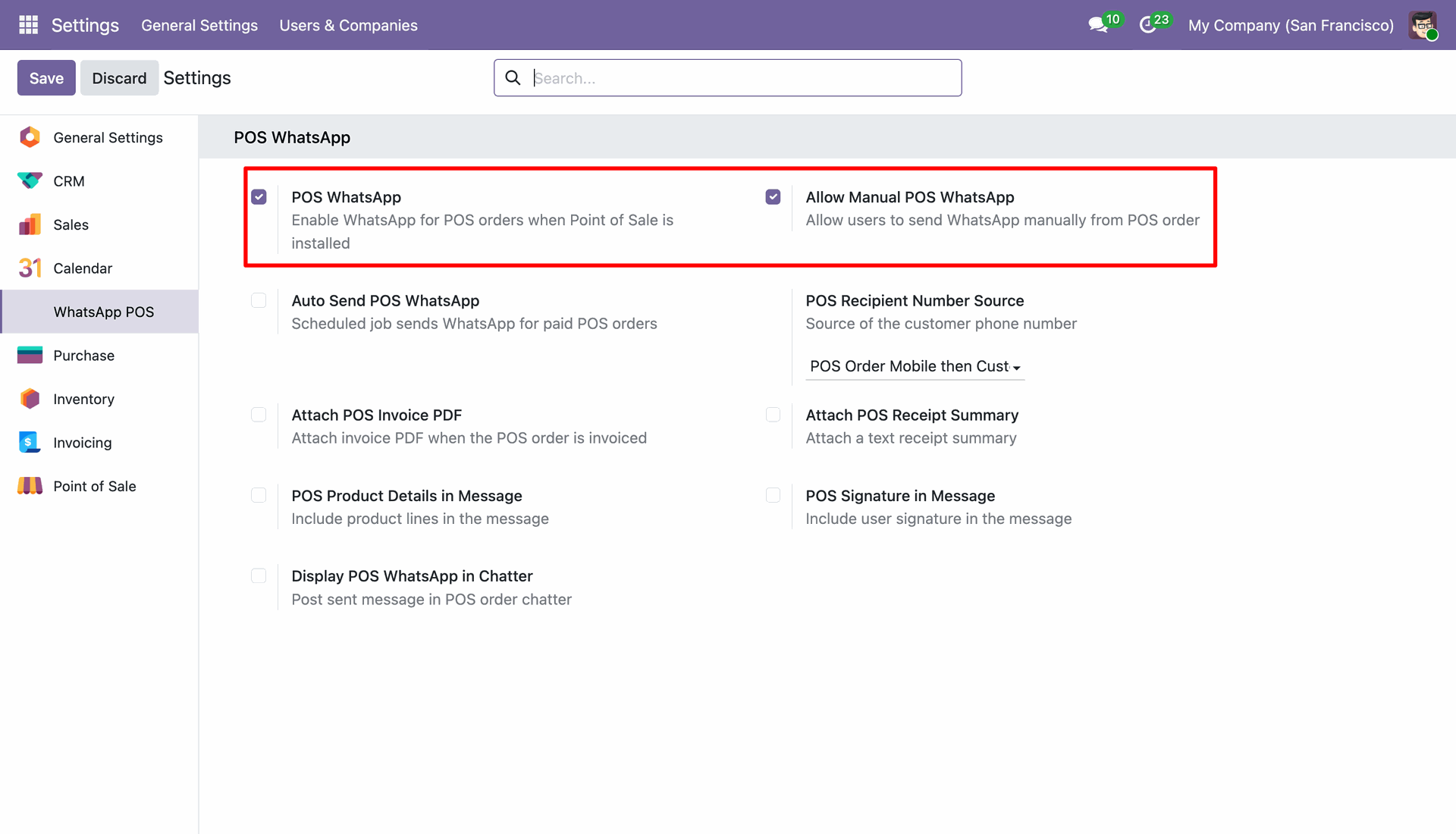Select General Settings in the sidebar
Viewport: 1456px width, 834px height.
point(99,137)
